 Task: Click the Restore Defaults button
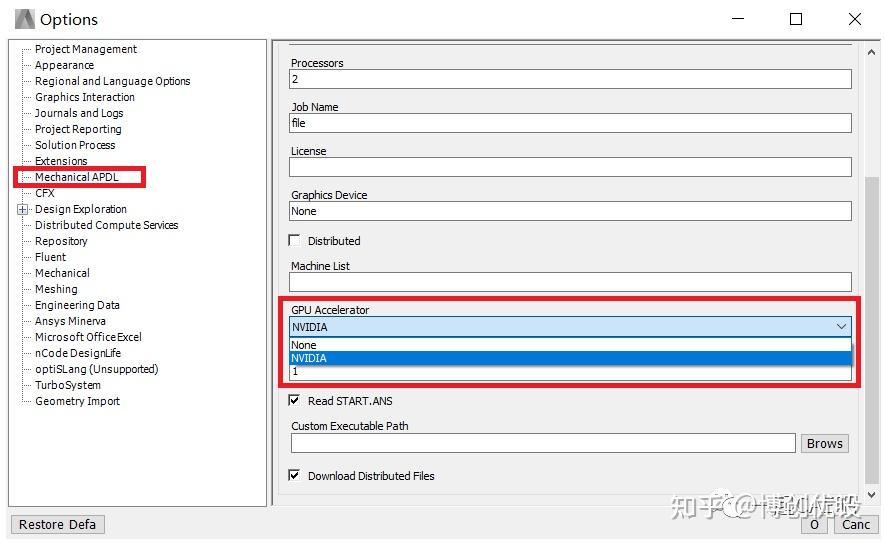coord(58,525)
